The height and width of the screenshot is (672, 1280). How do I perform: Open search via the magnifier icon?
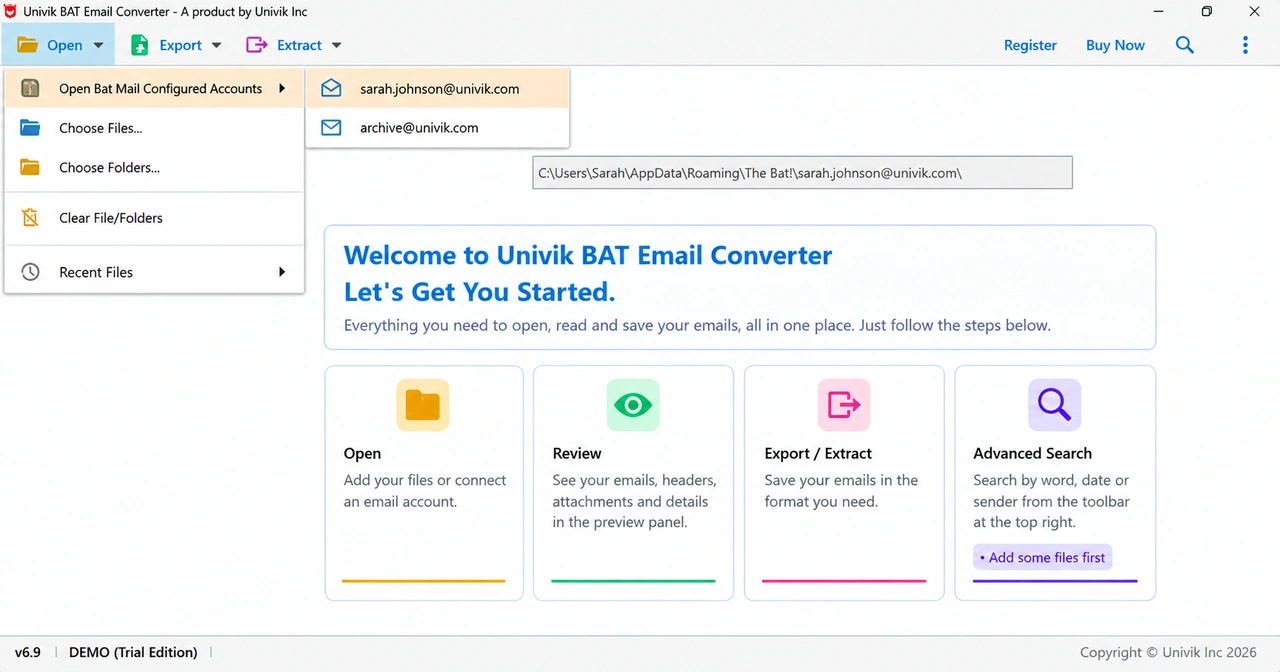click(1185, 45)
